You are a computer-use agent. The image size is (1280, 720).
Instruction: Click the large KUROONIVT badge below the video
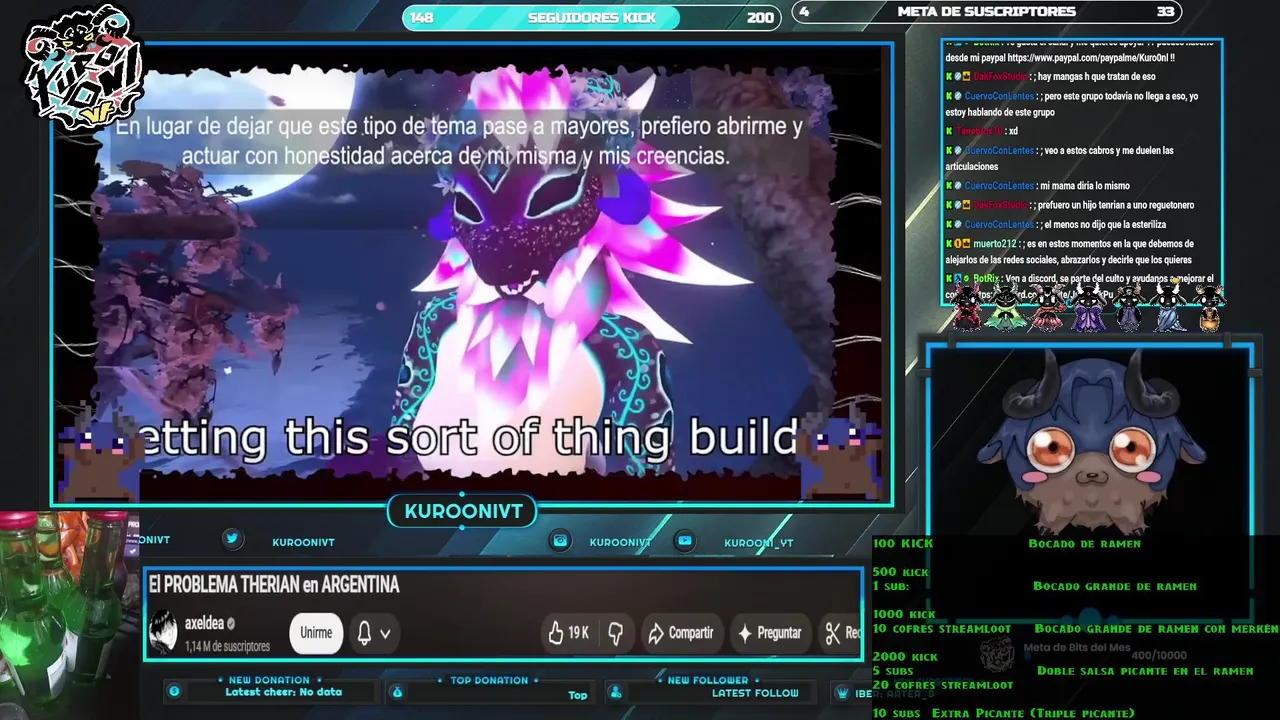point(463,511)
